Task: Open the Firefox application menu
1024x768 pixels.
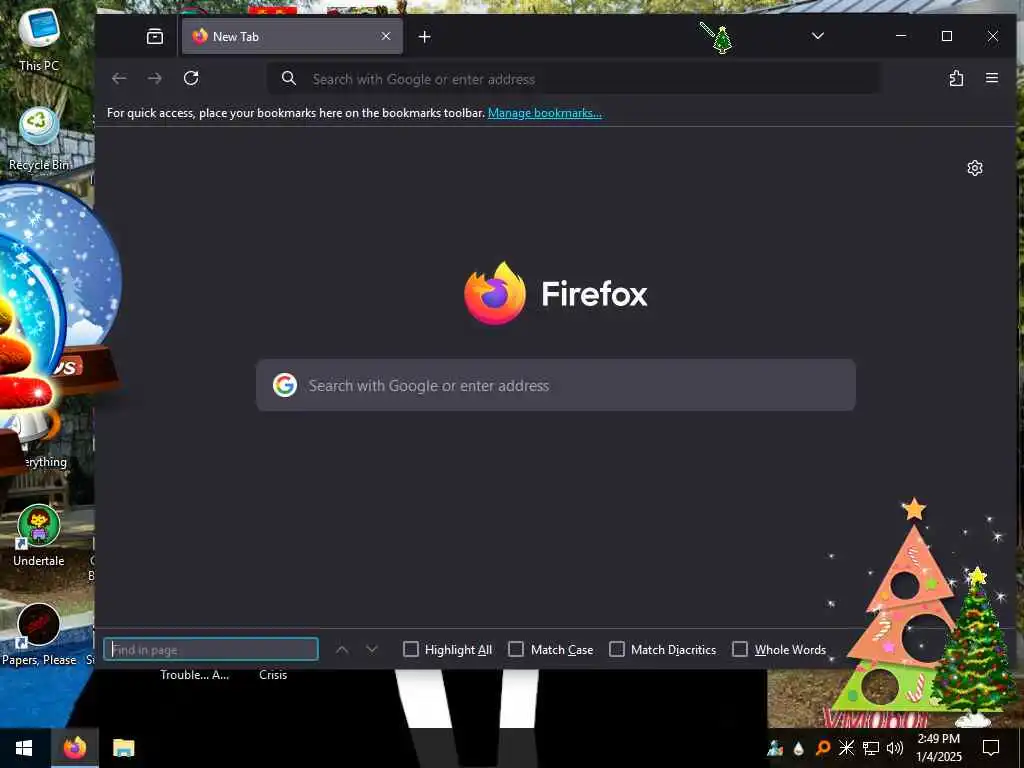Action: click(991, 78)
